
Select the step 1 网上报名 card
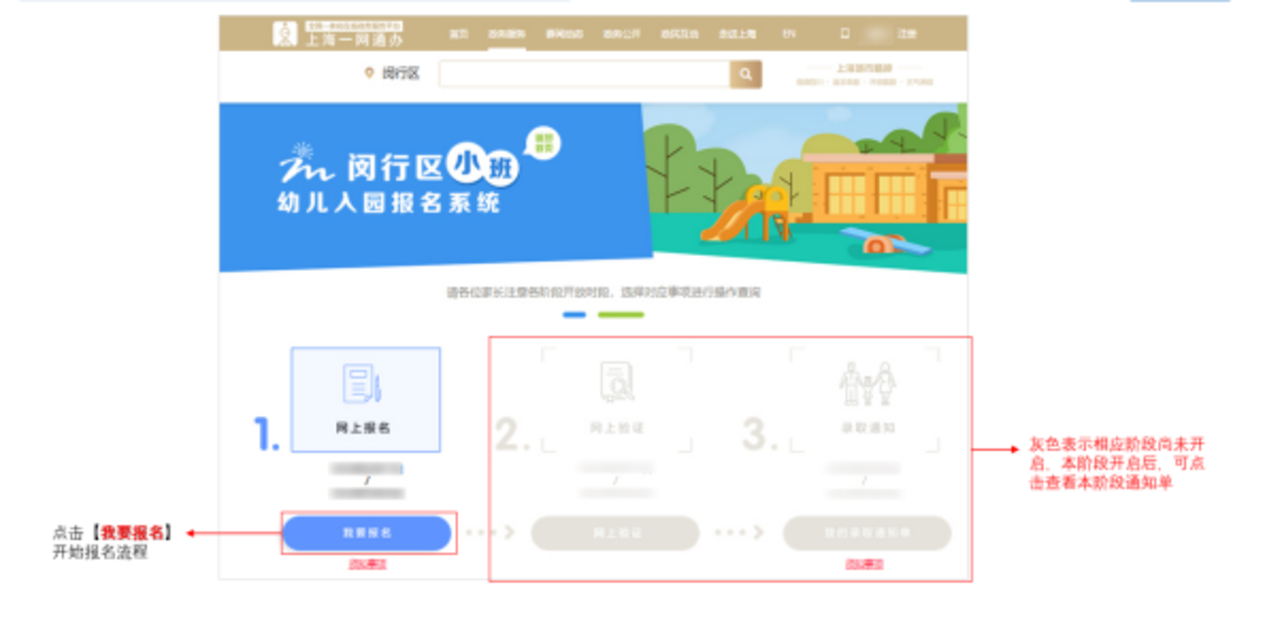pyautogui.click(x=365, y=397)
